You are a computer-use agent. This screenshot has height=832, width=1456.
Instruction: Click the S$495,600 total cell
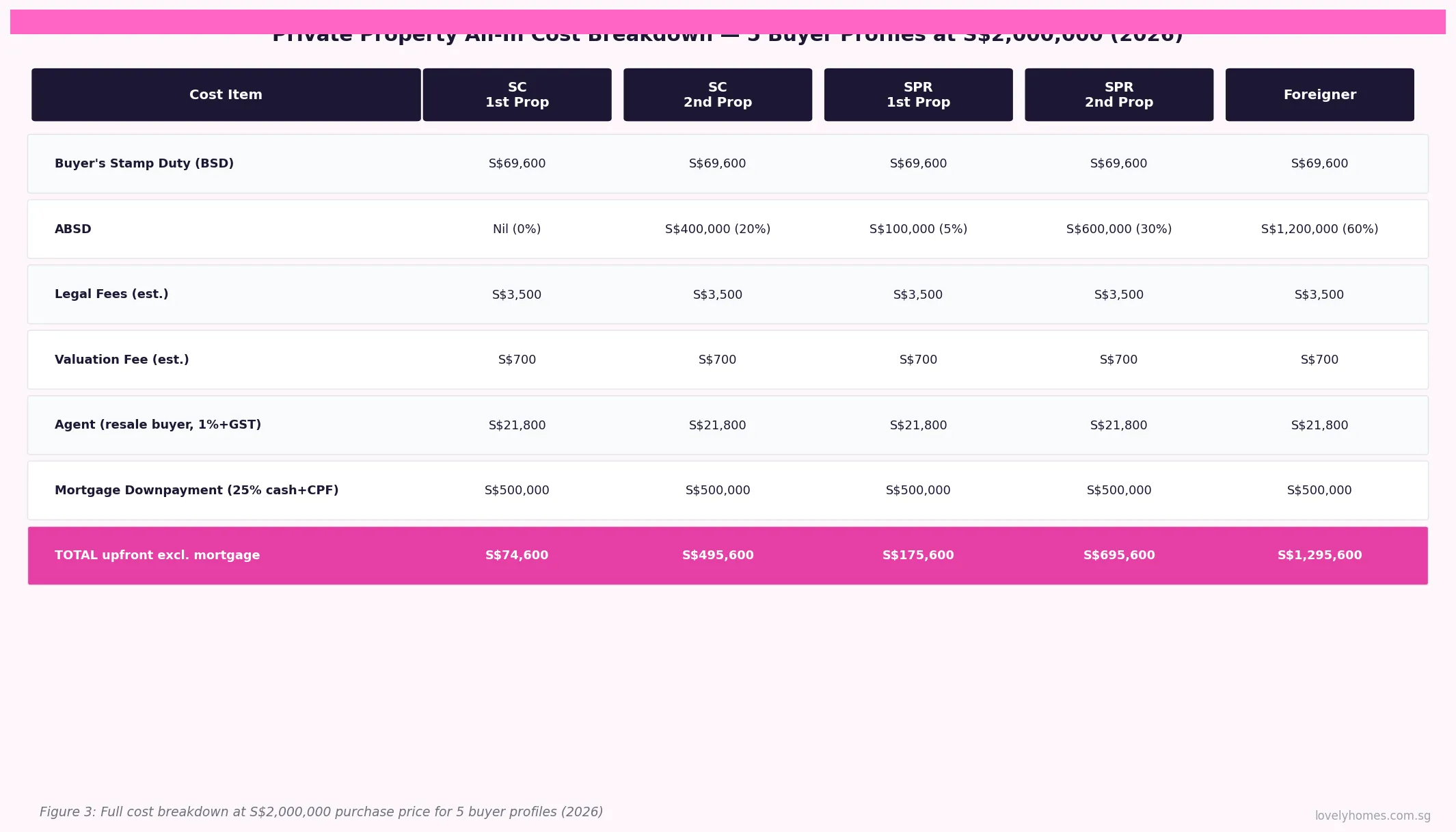coord(718,555)
